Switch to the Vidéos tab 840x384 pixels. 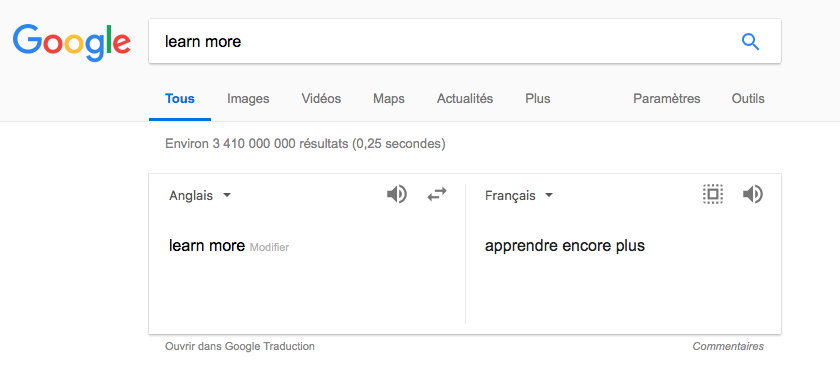321,99
